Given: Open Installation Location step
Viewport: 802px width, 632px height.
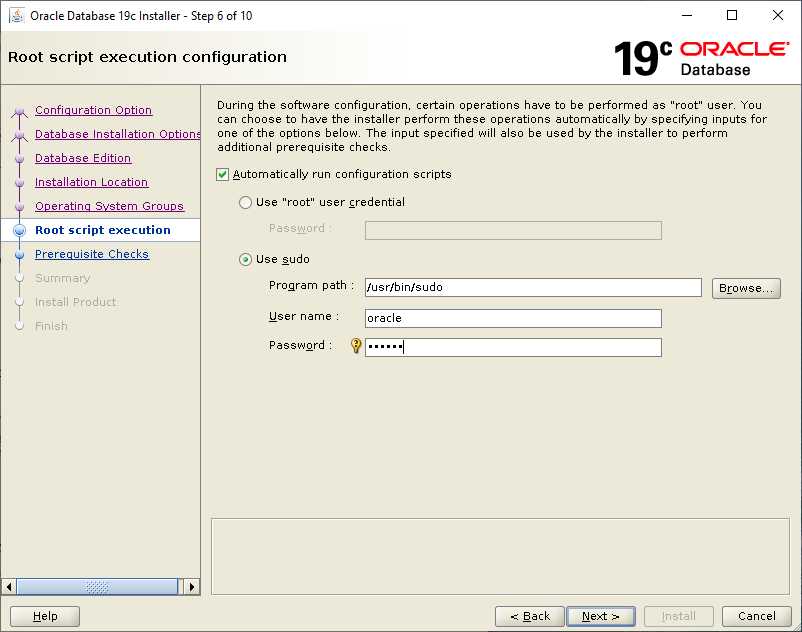Looking at the screenshot, I should (x=91, y=182).
